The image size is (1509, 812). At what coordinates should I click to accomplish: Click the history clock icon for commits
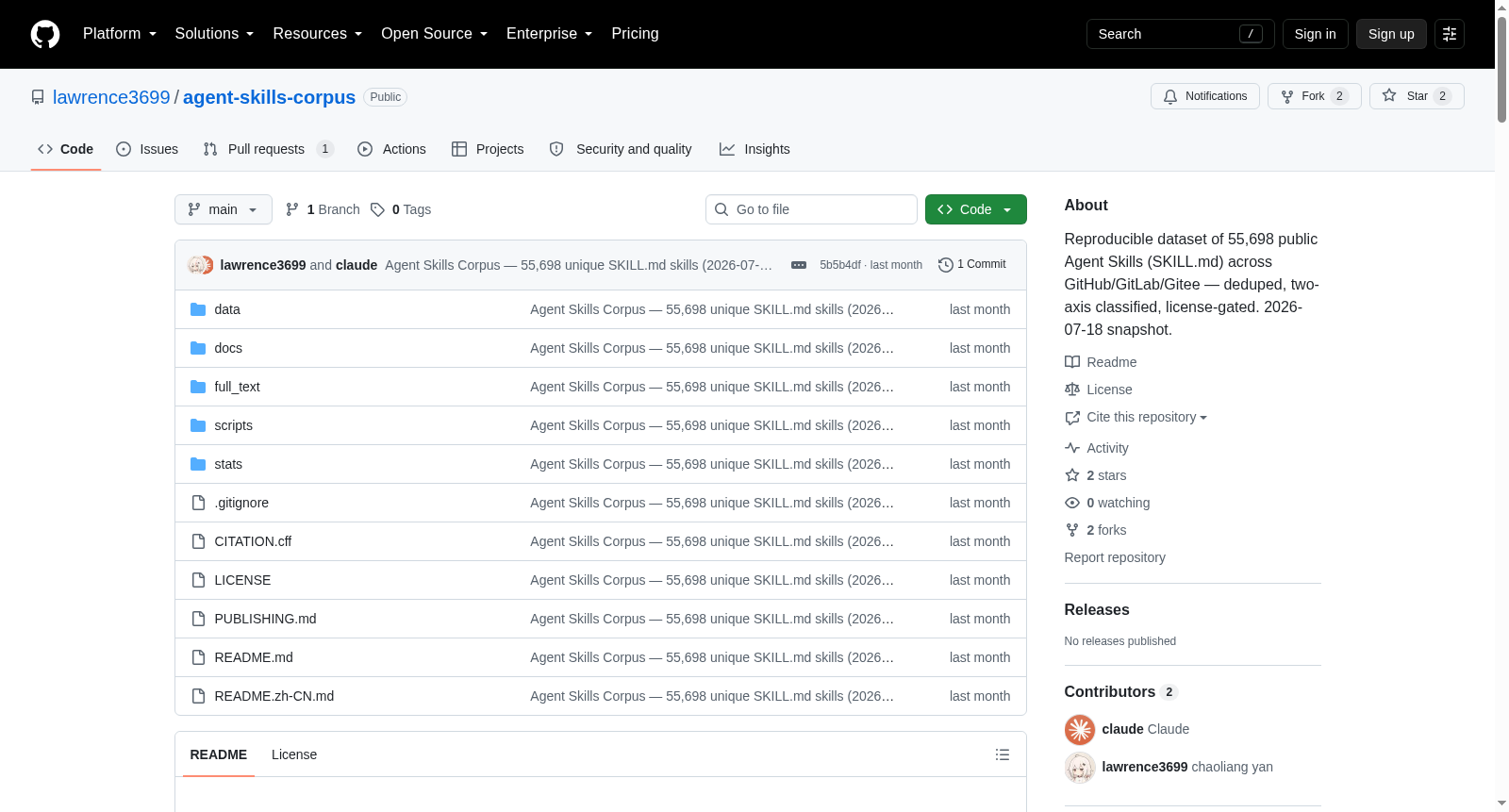pos(946,265)
